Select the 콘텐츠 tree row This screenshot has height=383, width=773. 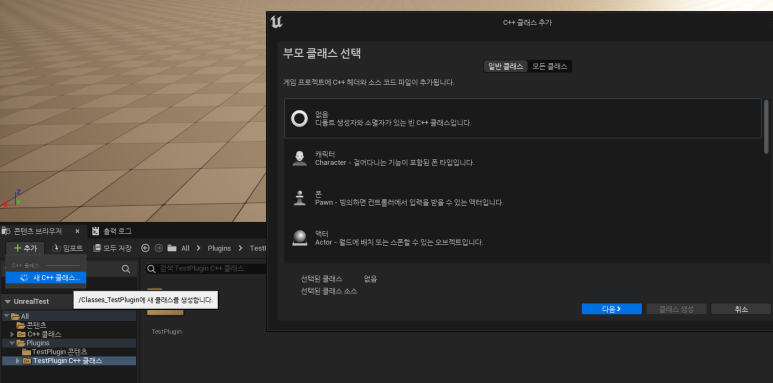pos(69,325)
